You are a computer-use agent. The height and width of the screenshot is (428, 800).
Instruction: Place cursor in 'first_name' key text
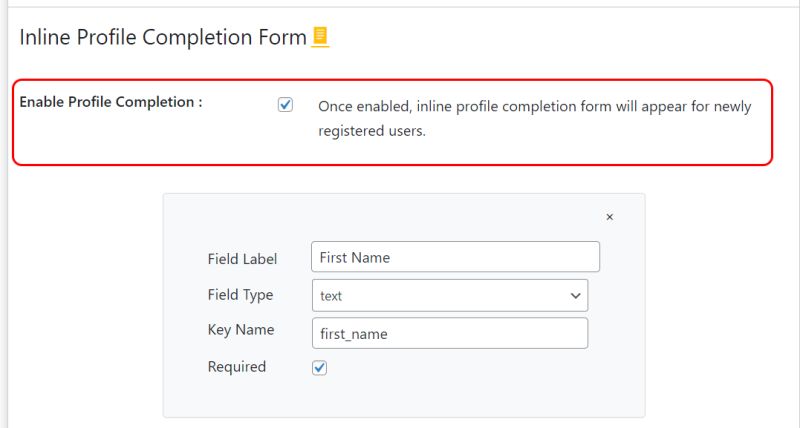353,334
